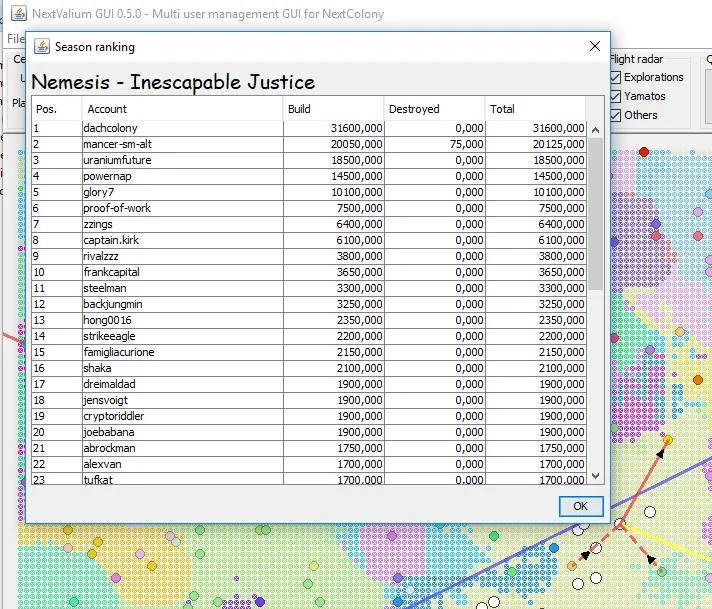Select the backjungmin account cell
Screen dimensions: 712x609
[183, 304]
